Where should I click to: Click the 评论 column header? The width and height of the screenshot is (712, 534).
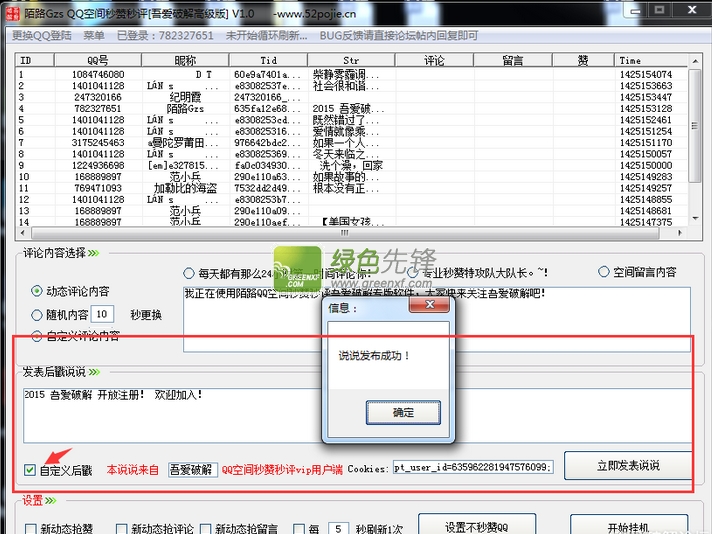434,60
